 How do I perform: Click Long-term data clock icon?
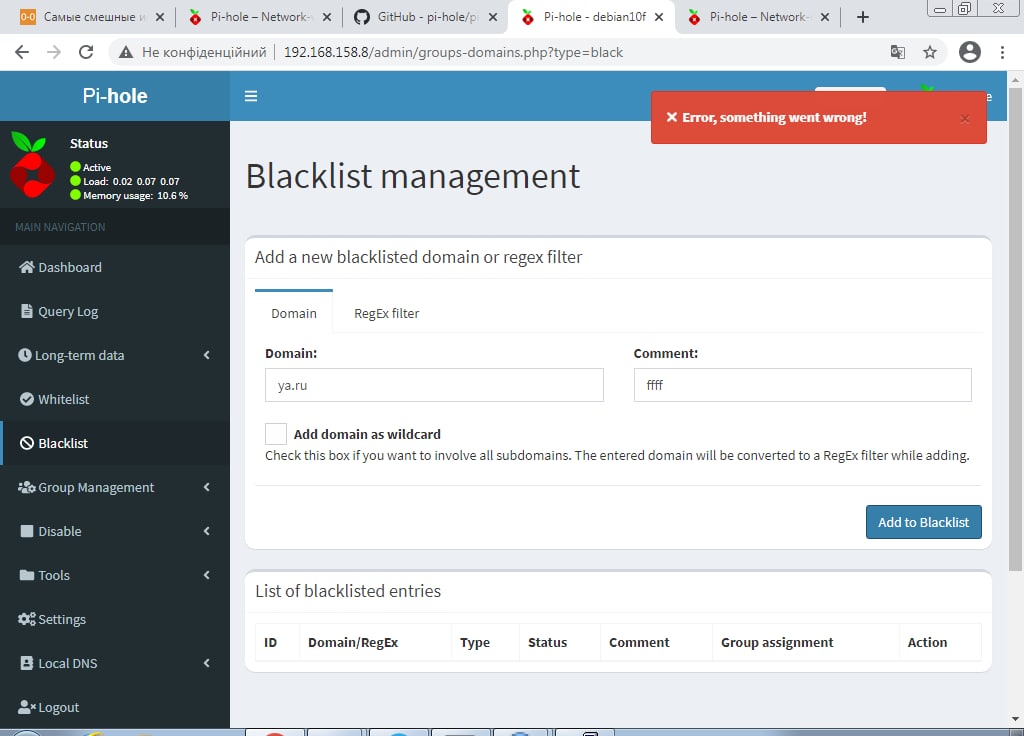(25, 355)
